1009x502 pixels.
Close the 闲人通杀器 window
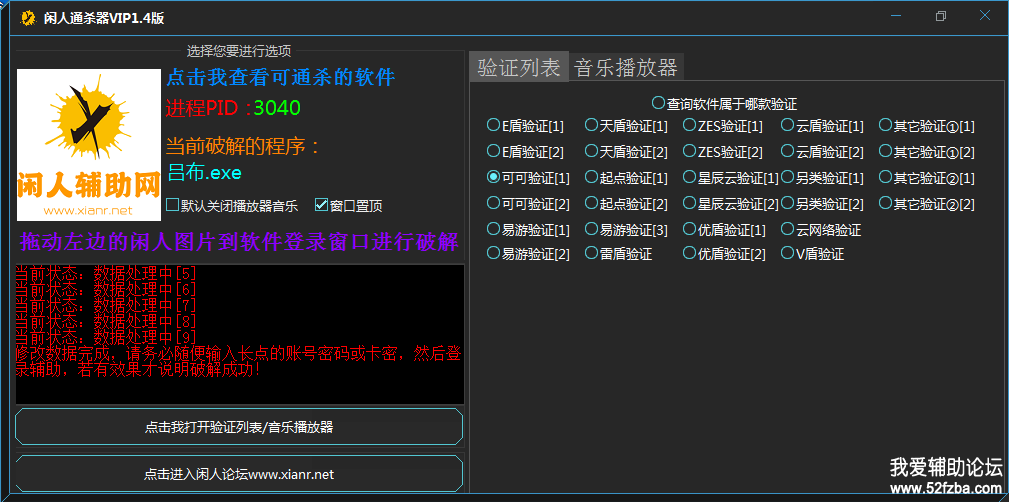(985, 16)
